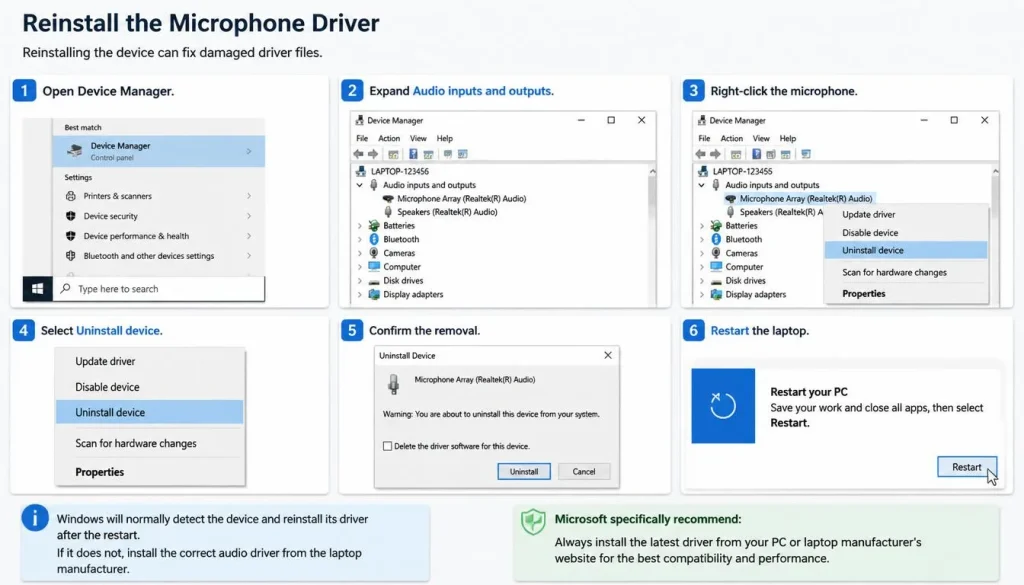Image resolution: width=1024 pixels, height=585 pixels.
Task: Collapse Audio inputs and outputs in step 3 window
Action: coord(701,185)
